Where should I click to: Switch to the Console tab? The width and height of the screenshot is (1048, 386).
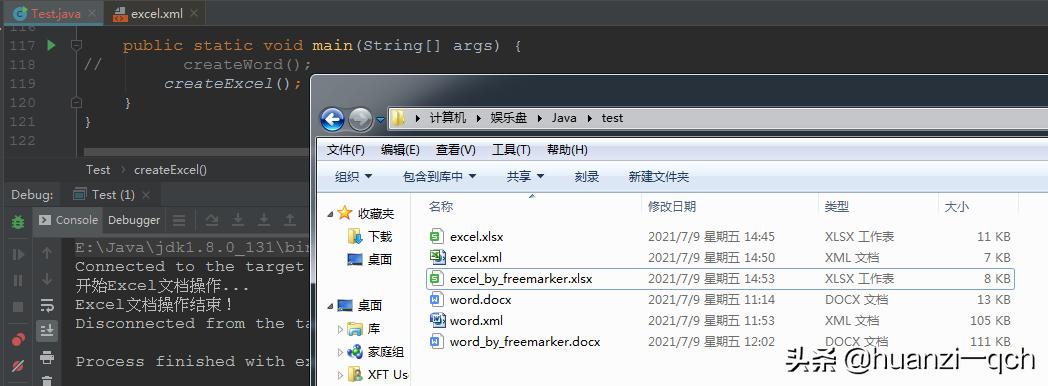(68, 220)
